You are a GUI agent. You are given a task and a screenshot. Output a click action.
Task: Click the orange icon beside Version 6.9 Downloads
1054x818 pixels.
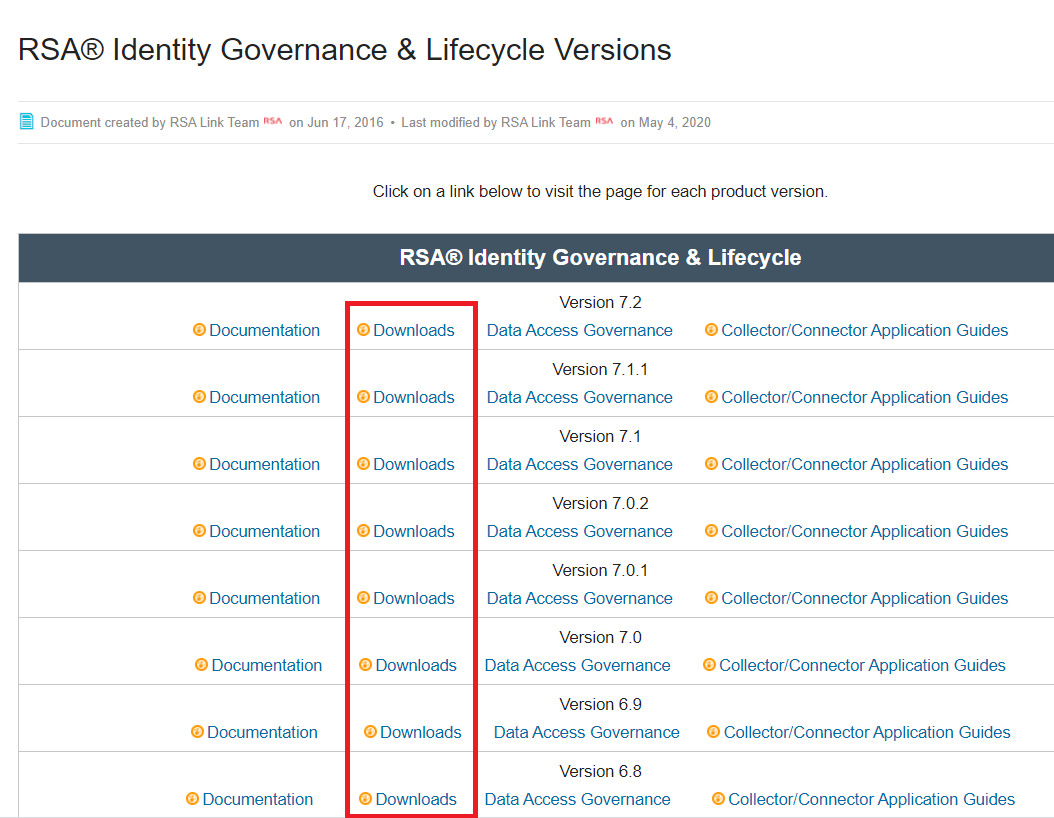coord(370,732)
